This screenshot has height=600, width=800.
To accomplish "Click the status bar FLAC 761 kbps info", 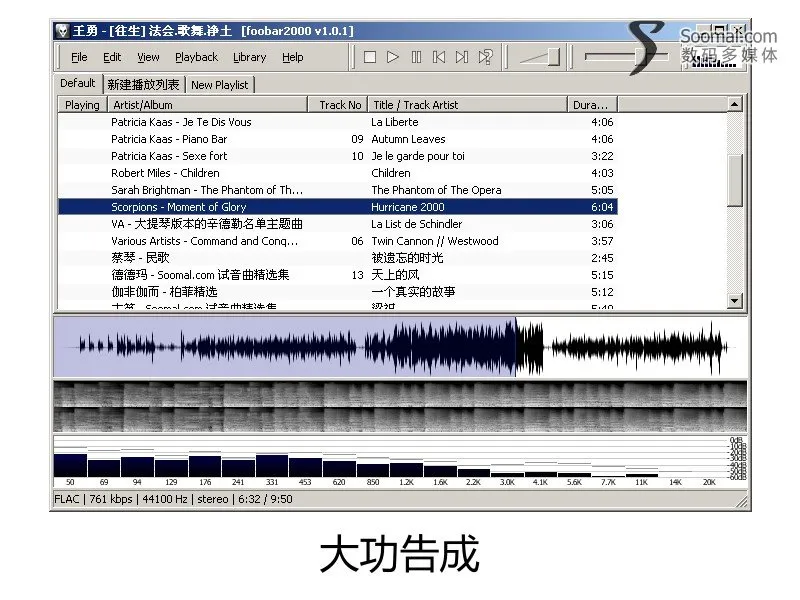I will coord(173,499).
